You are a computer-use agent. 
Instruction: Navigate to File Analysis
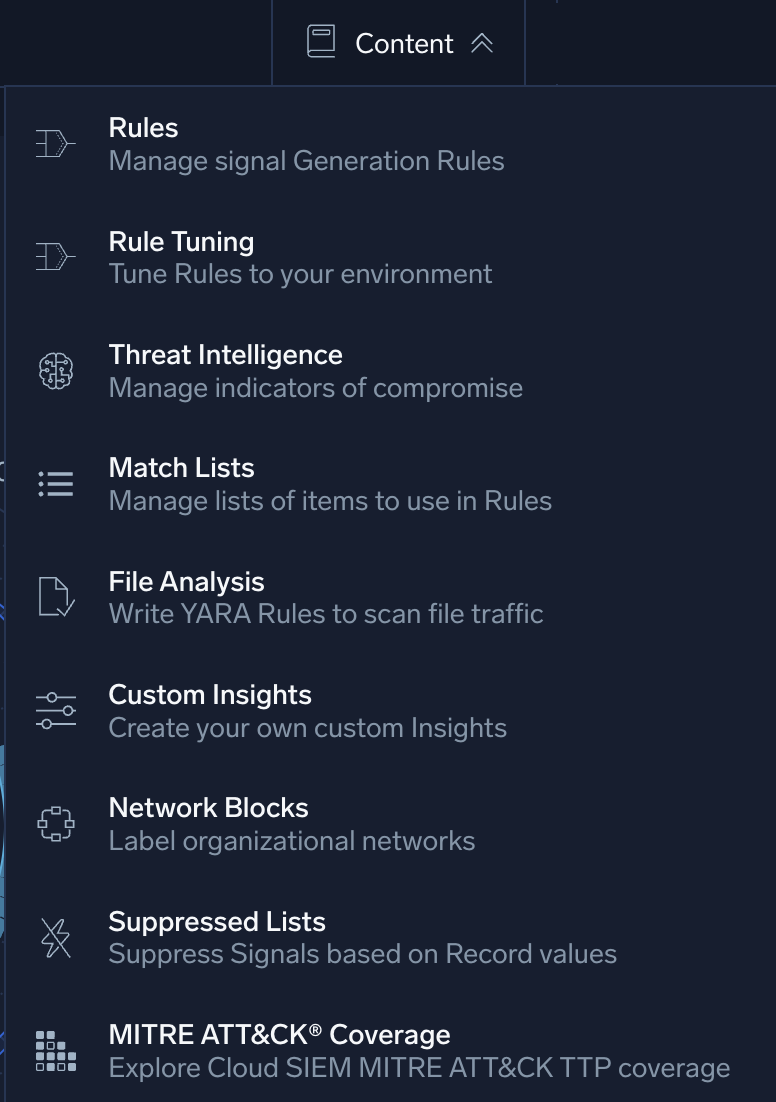pos(186,582)
